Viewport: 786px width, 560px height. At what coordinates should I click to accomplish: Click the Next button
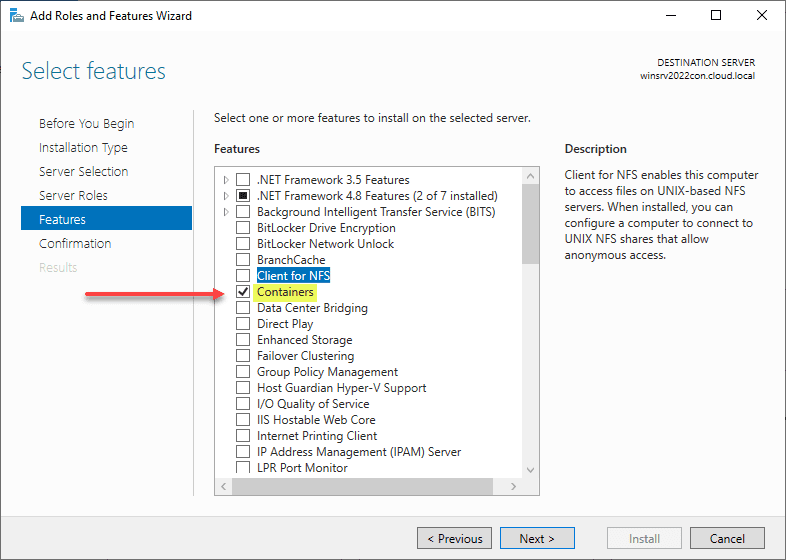[537, 538]
